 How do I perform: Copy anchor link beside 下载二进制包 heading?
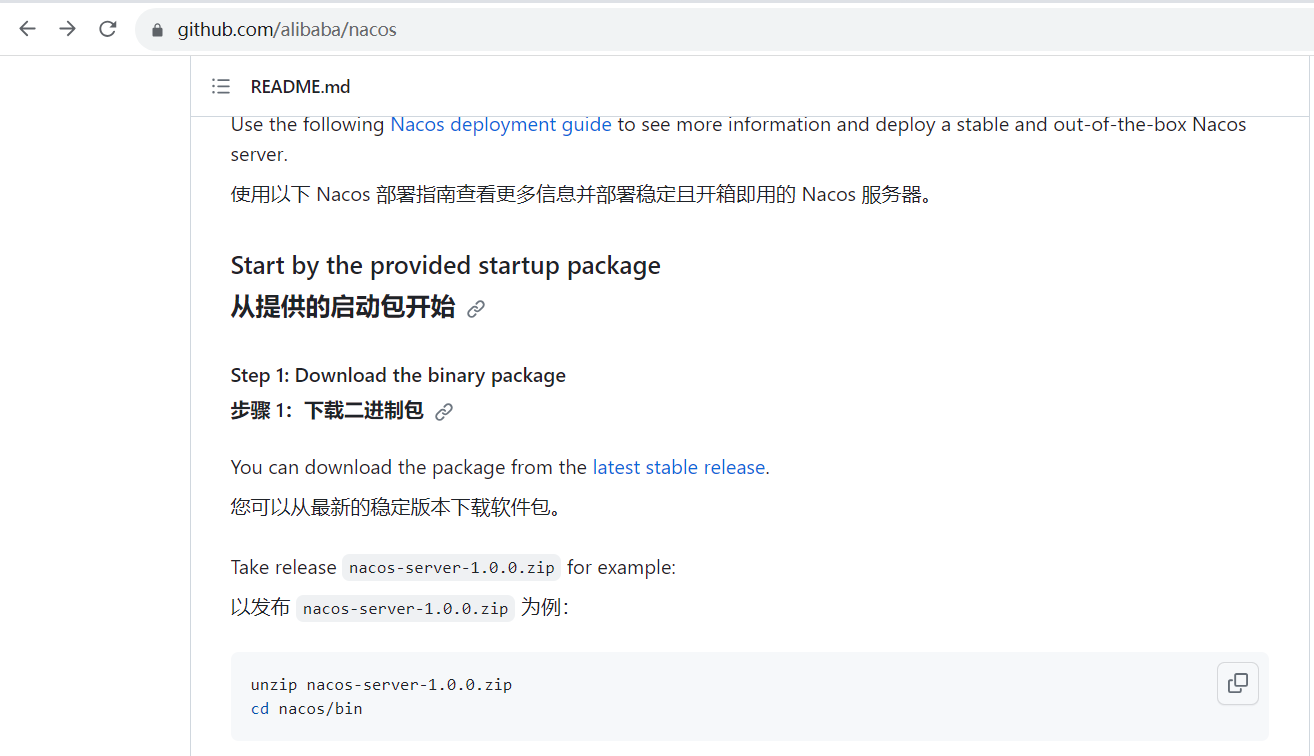click(x=444, y=411)
